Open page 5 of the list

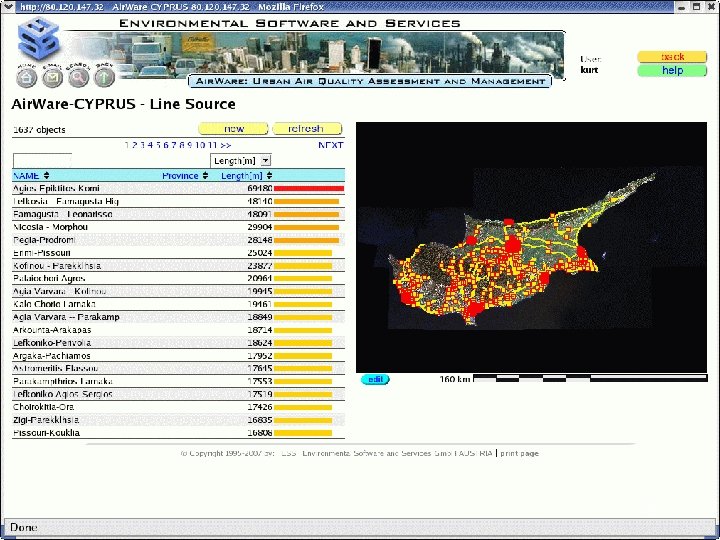158,145
